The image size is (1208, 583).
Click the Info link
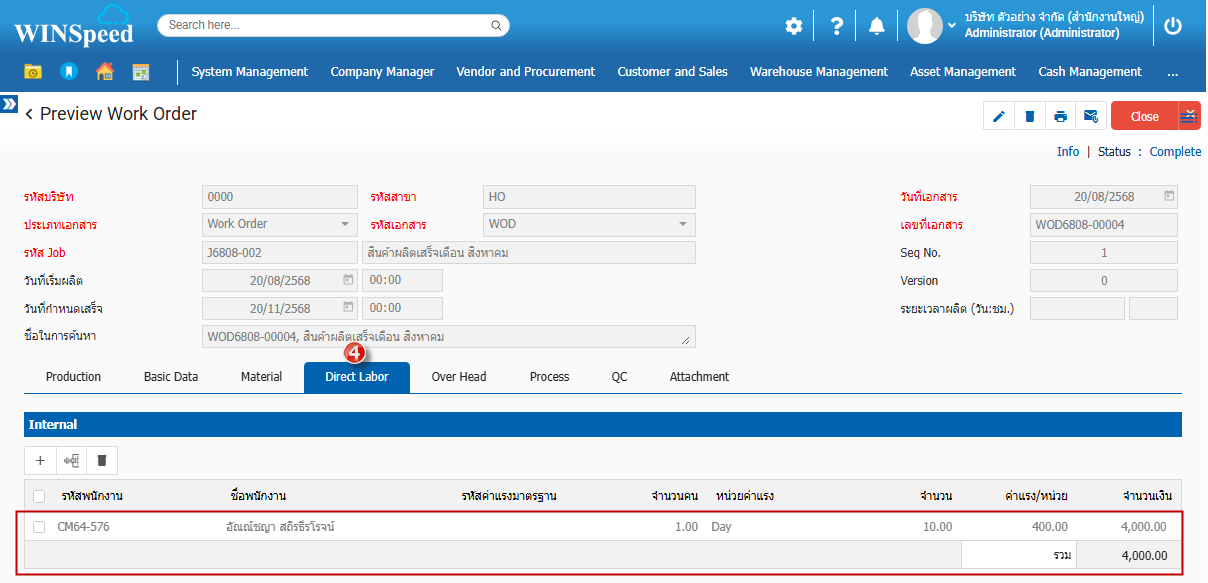coord(1067,152)
